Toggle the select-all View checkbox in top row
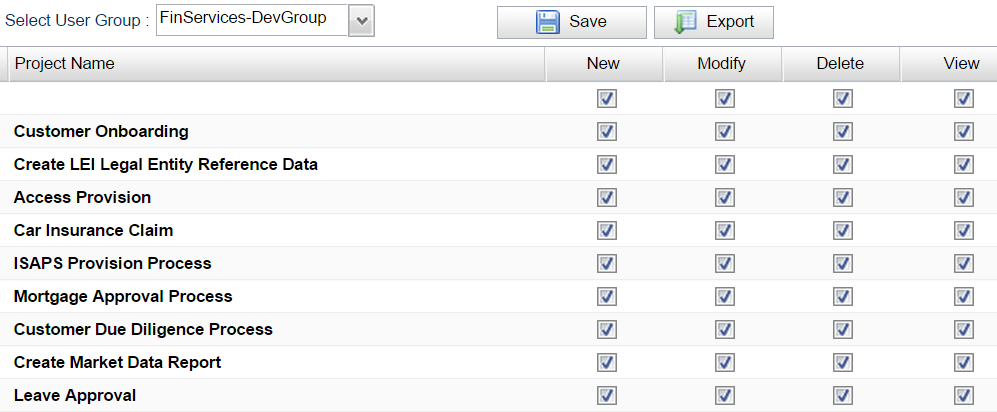 (x=964, y=99)
